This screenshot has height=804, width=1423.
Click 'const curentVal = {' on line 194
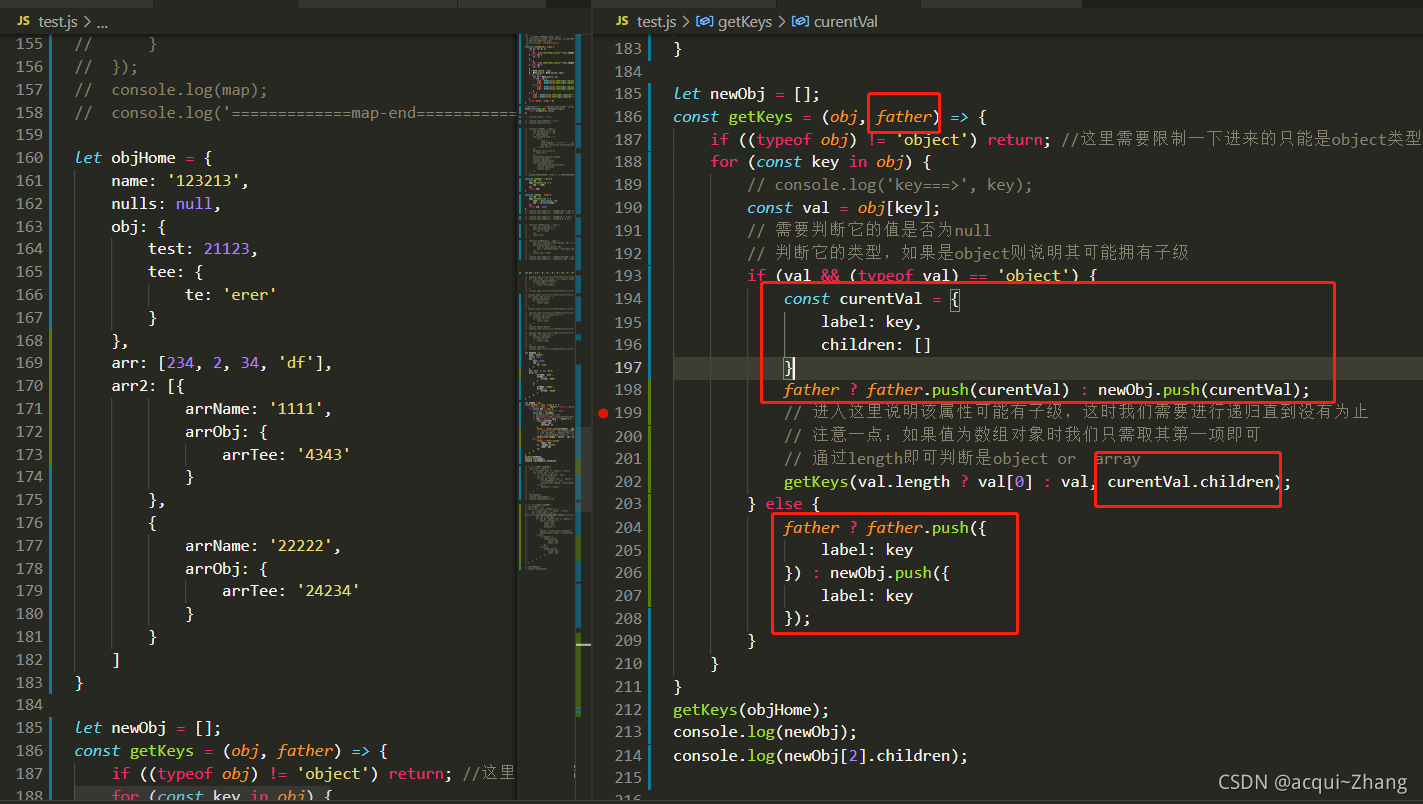pos(872,299)
